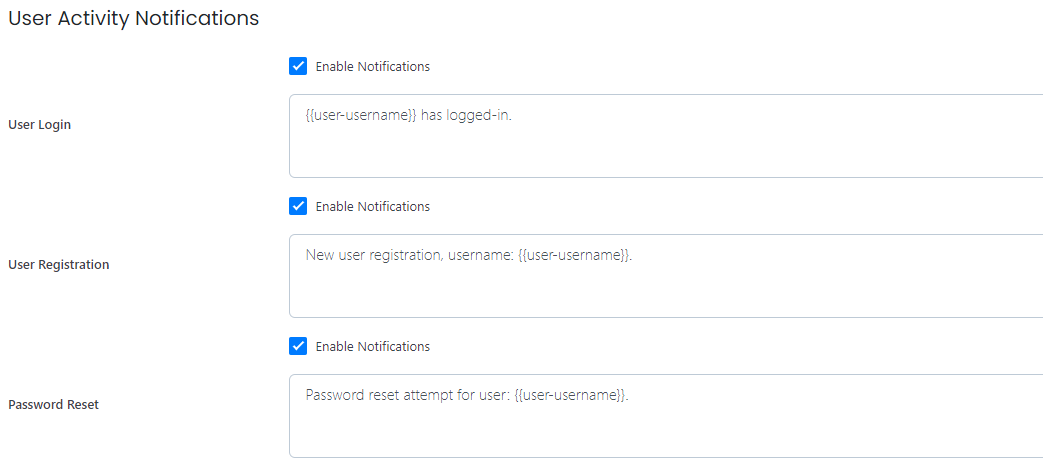This screenshot has width=1043, height=474.
Task: Toggle the User Login notifications checkbox
Action: click(298, 66)
